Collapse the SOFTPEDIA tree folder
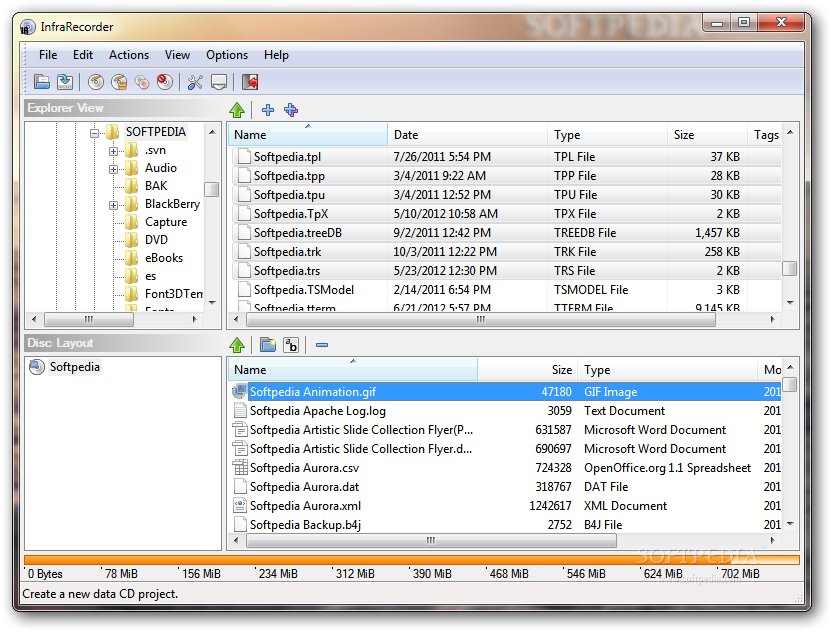Image resolution: width=832 pixels, height=632 pixels. pyautogui.click(x=94, y=133)
